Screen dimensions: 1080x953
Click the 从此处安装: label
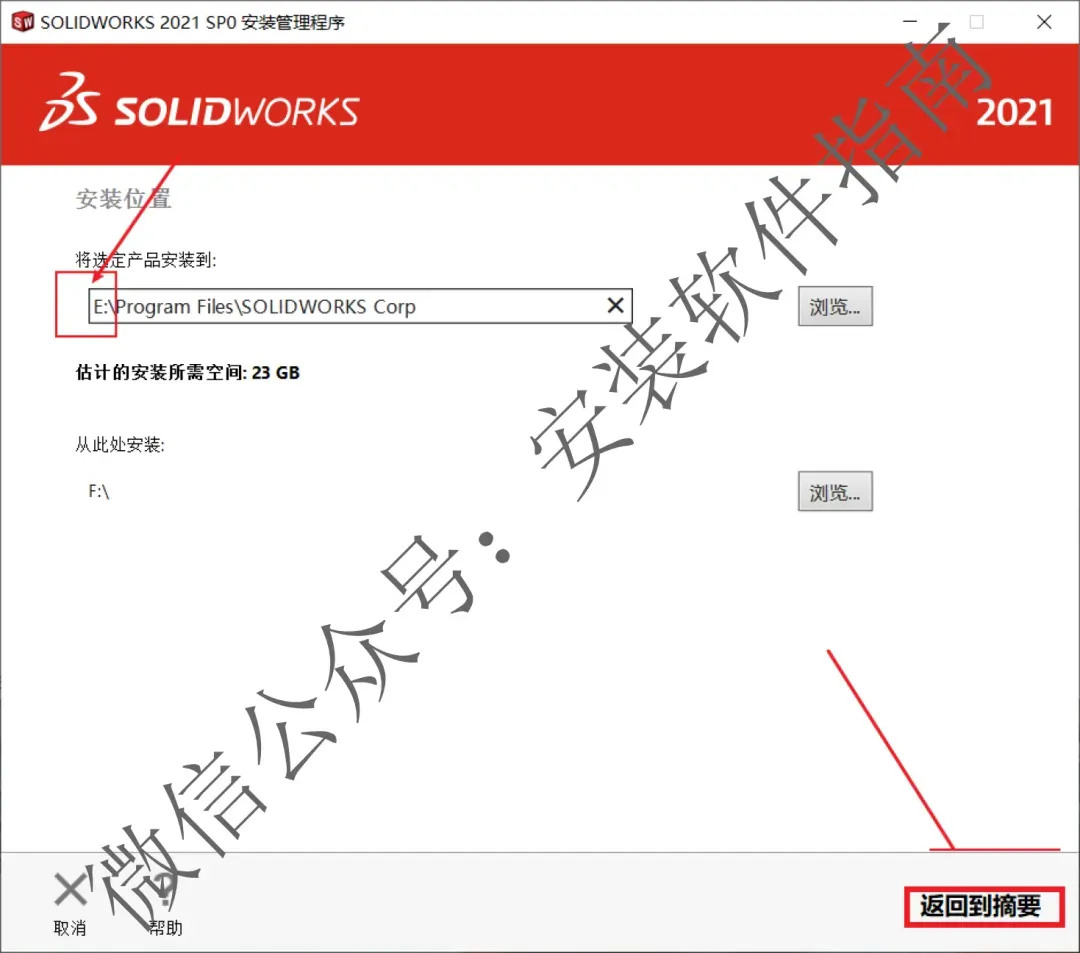tap(120, 445)
